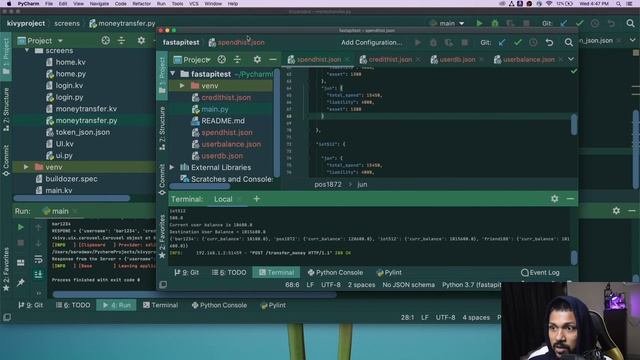Run main configuration in kivyproject window
The image size is (640, 360).
pos(479,23)
